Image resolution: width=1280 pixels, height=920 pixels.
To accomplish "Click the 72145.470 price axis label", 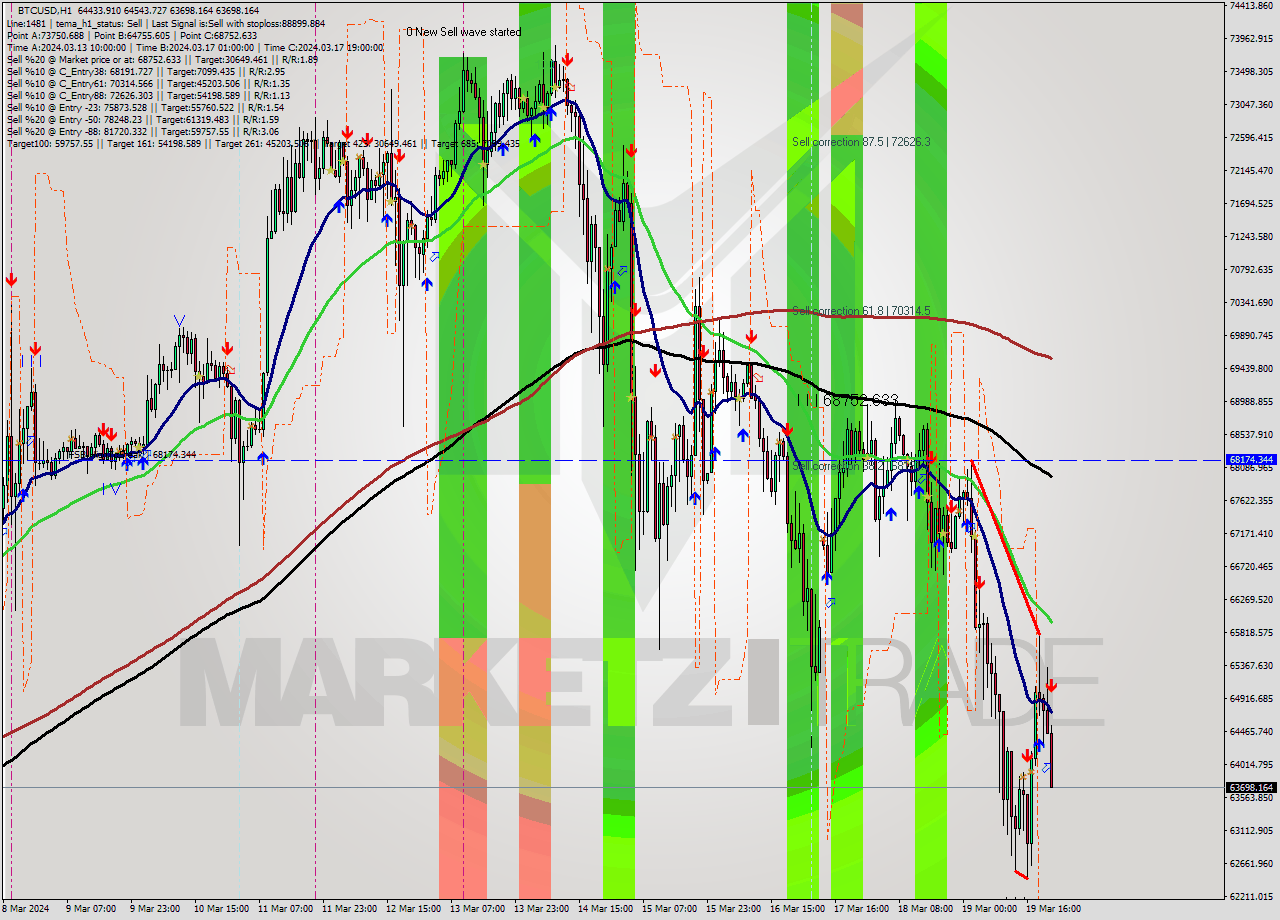I will click(1251, 170).
